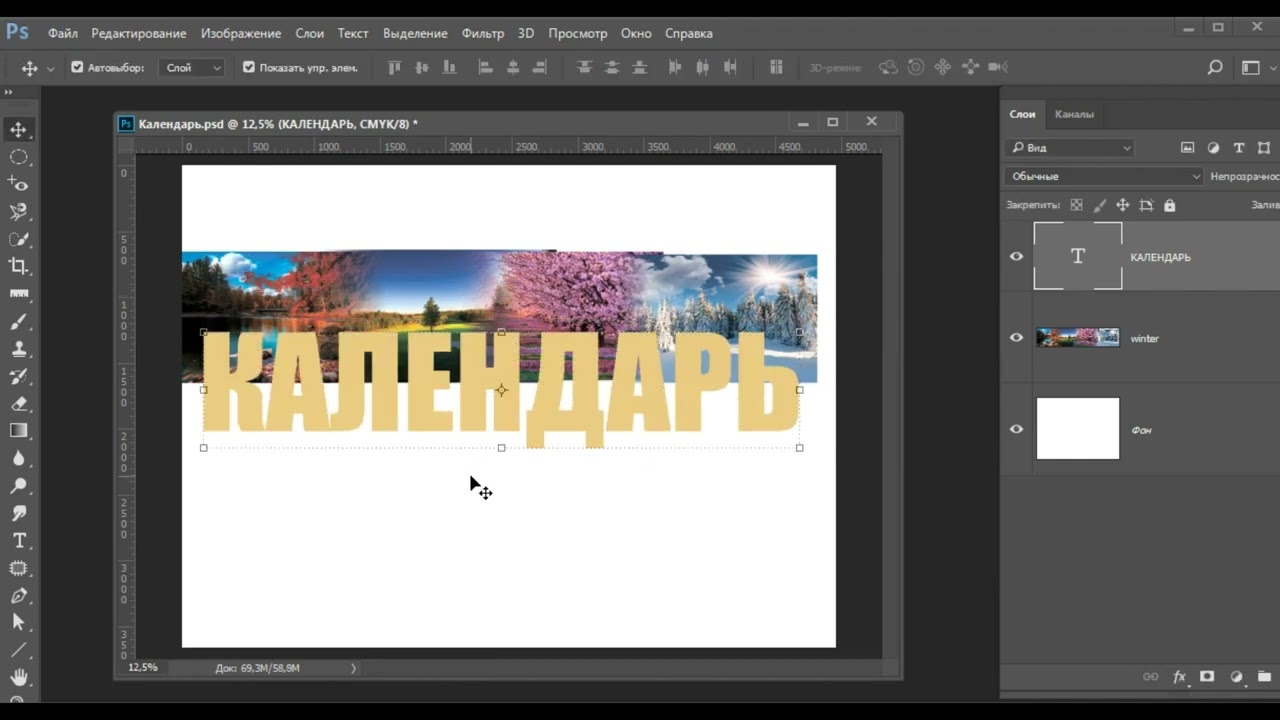Select the Move tool in toolbox
The height and width of the screenshot is (720, 1280).
pyautogui.click(x=19, y=130)
